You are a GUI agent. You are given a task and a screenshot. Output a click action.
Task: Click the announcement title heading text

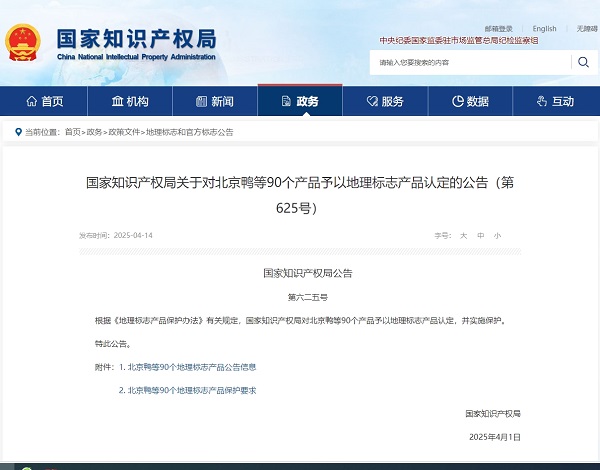(300, 195)
